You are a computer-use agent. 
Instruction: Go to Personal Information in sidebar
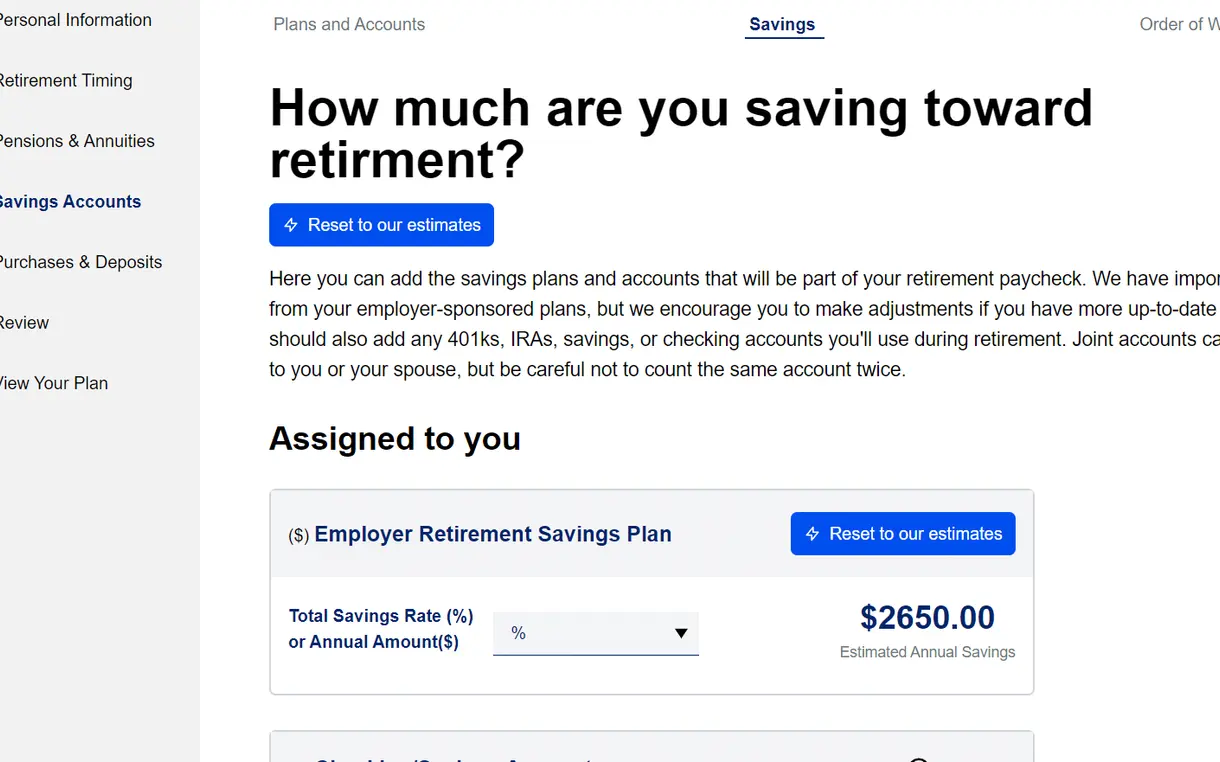(x=75, y=20)
